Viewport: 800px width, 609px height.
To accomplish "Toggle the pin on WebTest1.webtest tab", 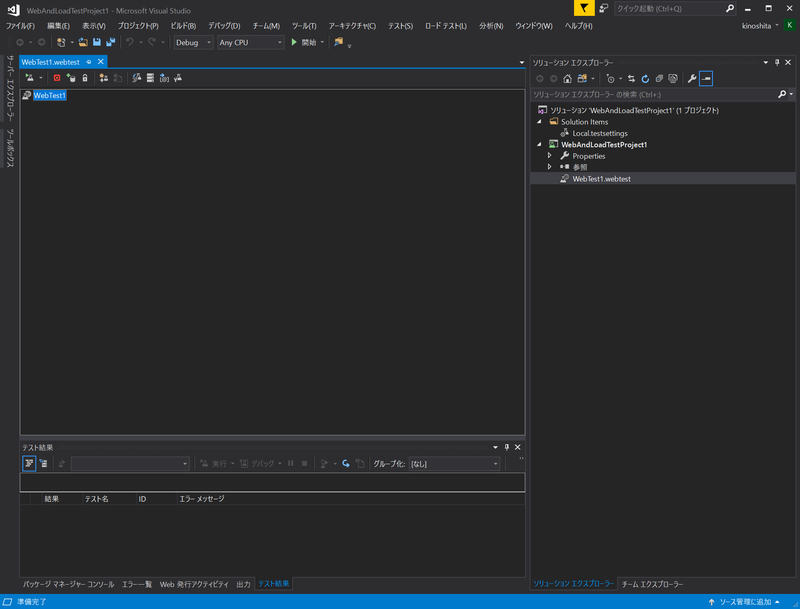I will coord(89,62).
